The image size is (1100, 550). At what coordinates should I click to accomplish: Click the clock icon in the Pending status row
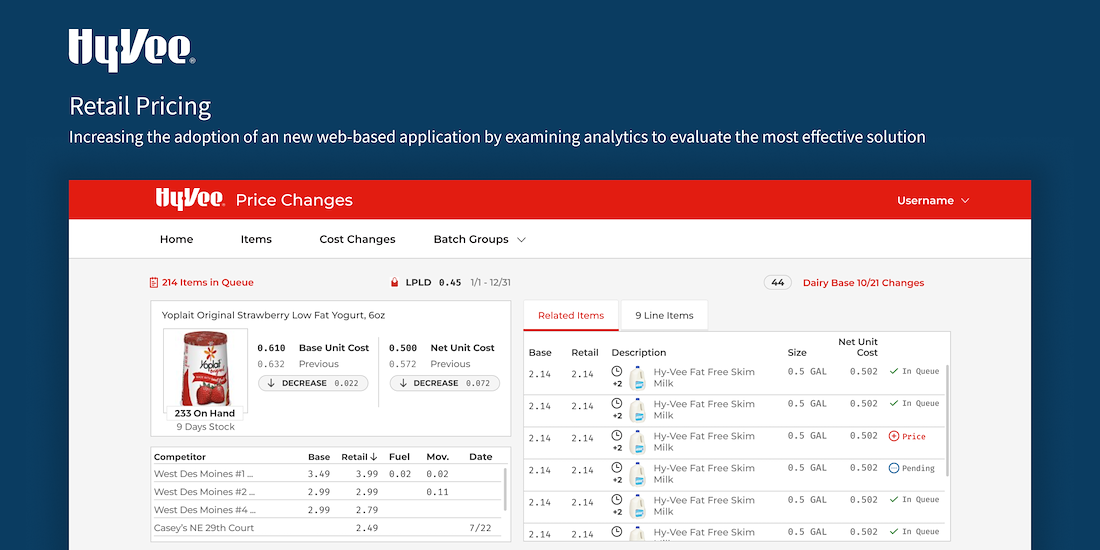pyautogui.click(x=617, y=467)
